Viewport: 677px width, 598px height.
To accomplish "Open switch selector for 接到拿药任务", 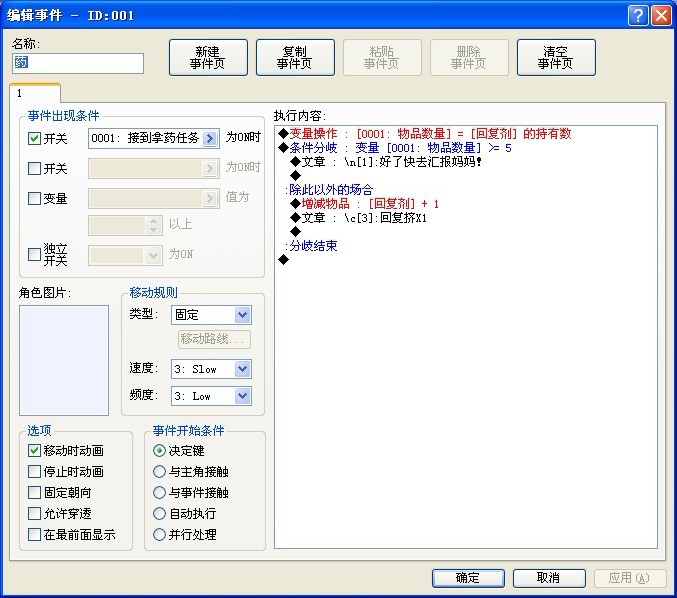I will (x=210, y=138).
